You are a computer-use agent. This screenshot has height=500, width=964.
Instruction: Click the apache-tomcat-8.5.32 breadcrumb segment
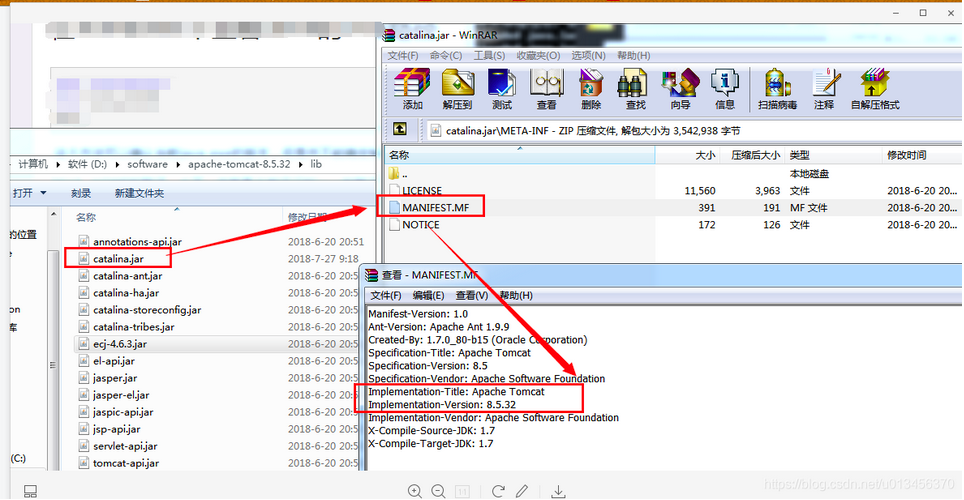(239, 164)
